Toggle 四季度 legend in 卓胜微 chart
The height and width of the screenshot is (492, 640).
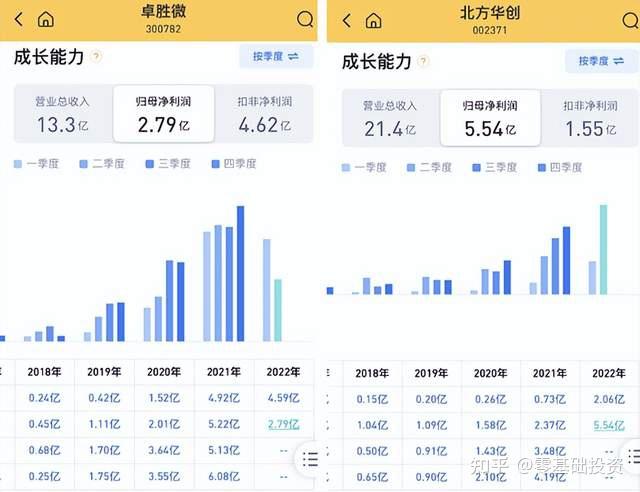pyautogui.click(x=234, y=164)
